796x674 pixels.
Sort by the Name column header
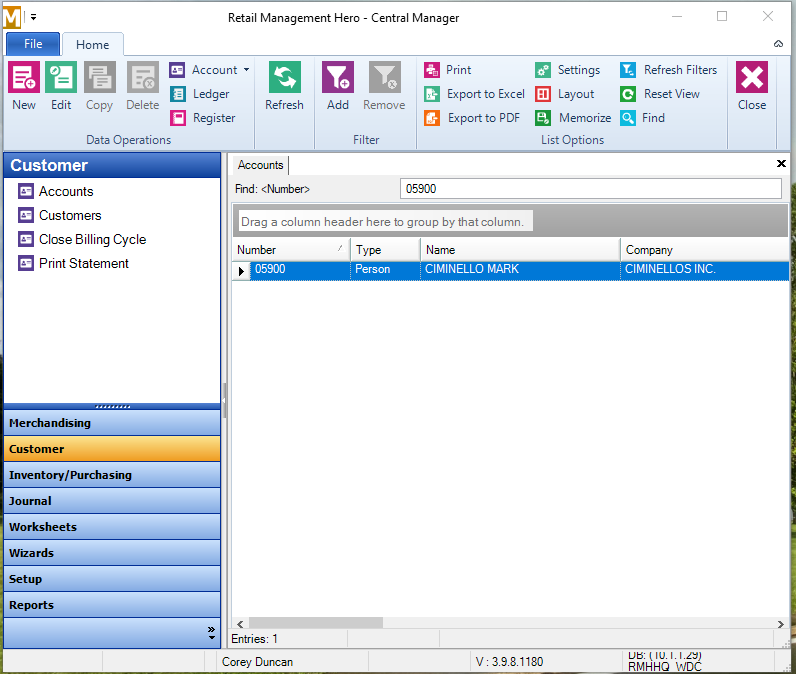click(x=520, y=250)
